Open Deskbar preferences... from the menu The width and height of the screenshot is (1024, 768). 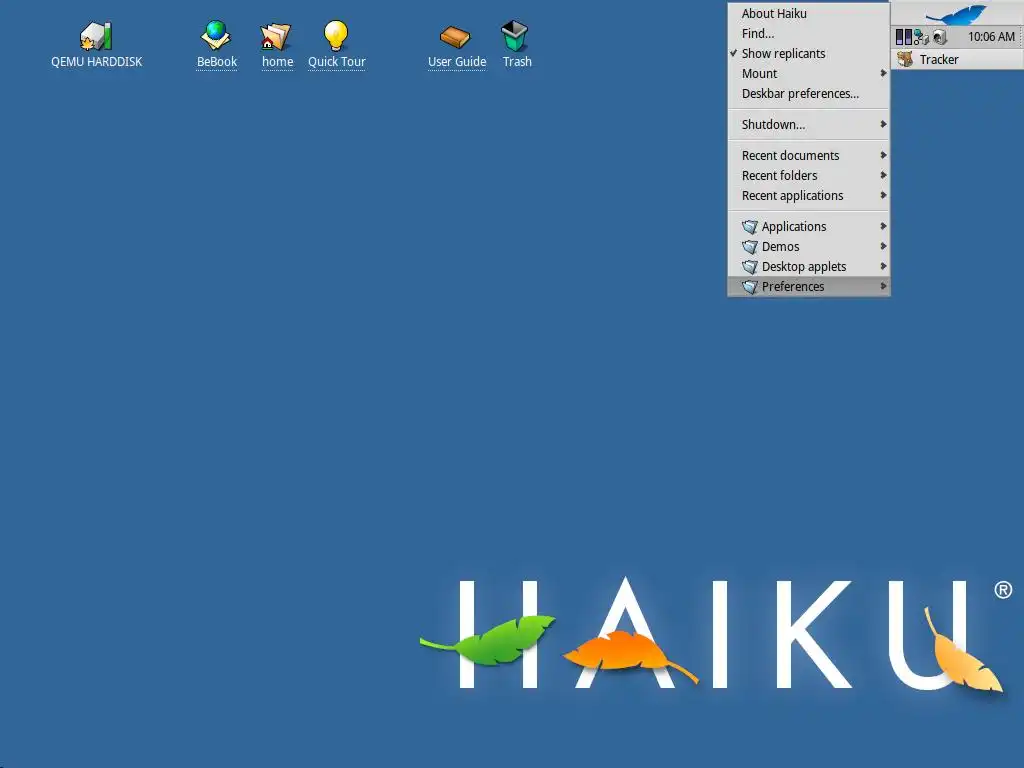[808, 93]
